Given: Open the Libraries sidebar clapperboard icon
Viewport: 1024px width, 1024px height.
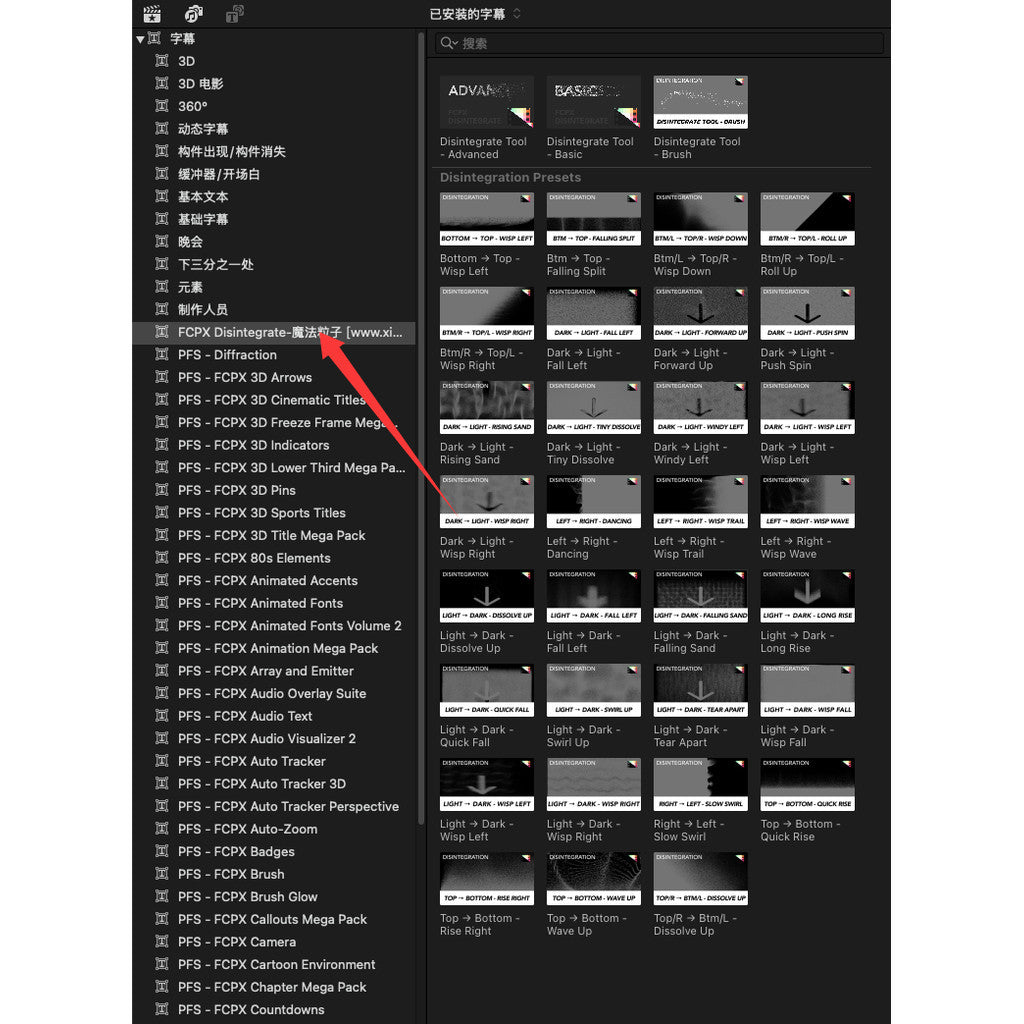Looking at the screenshot, I should click(152, 14).
